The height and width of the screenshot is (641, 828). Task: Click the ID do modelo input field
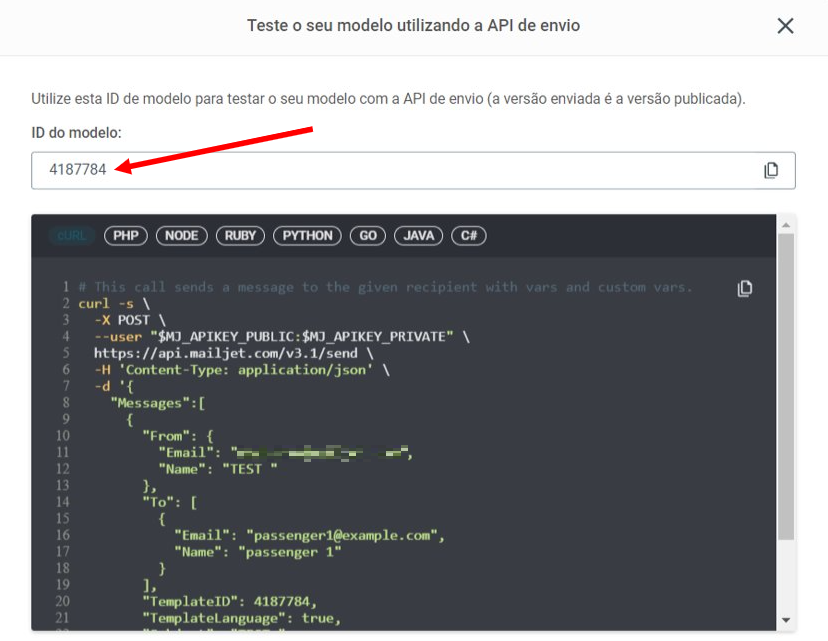point(413,170)
